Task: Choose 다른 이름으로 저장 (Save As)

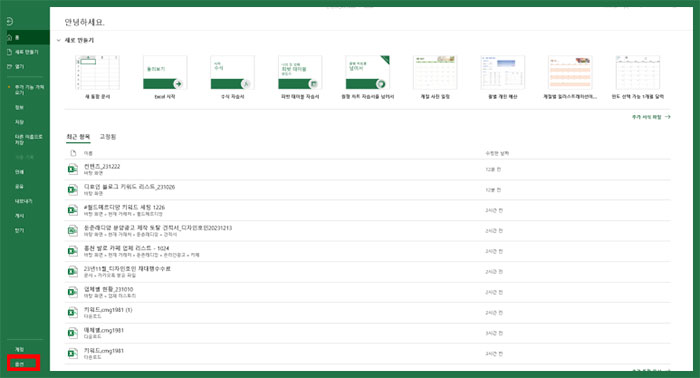Action: 29,139
